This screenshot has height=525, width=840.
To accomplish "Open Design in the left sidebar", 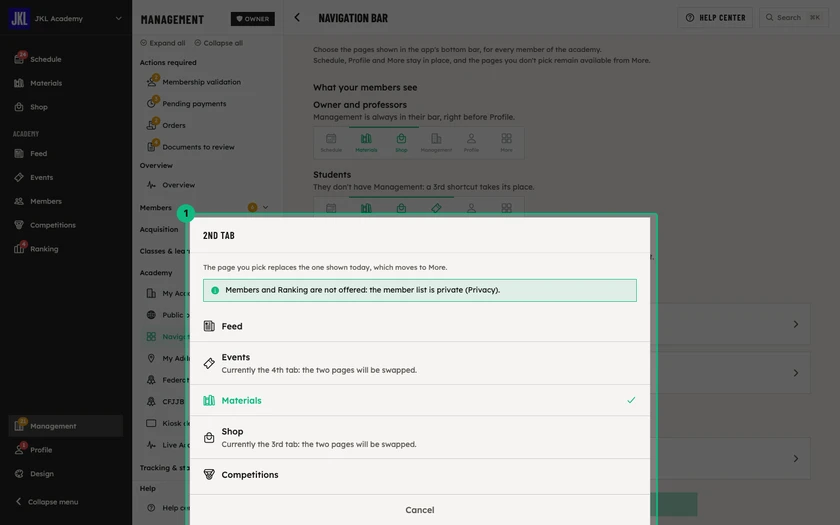I will pyautogui.click(x=65, y=474).
